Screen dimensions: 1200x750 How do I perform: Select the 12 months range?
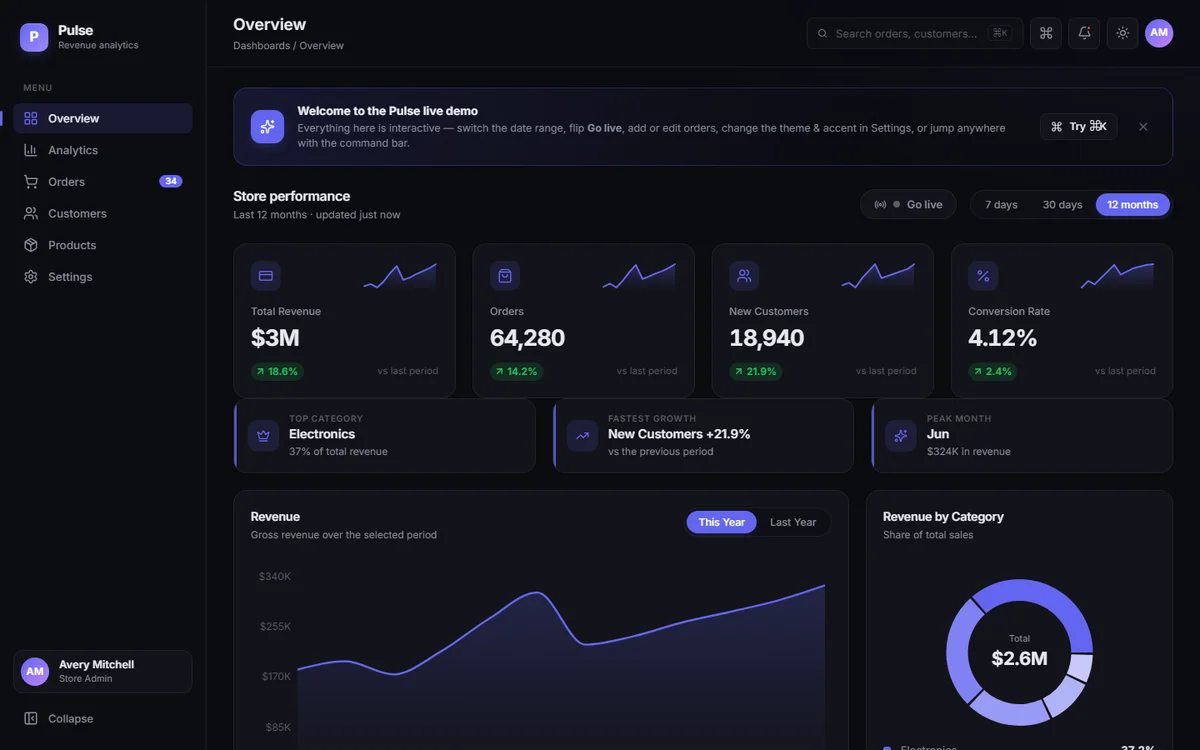(1133, 205)
